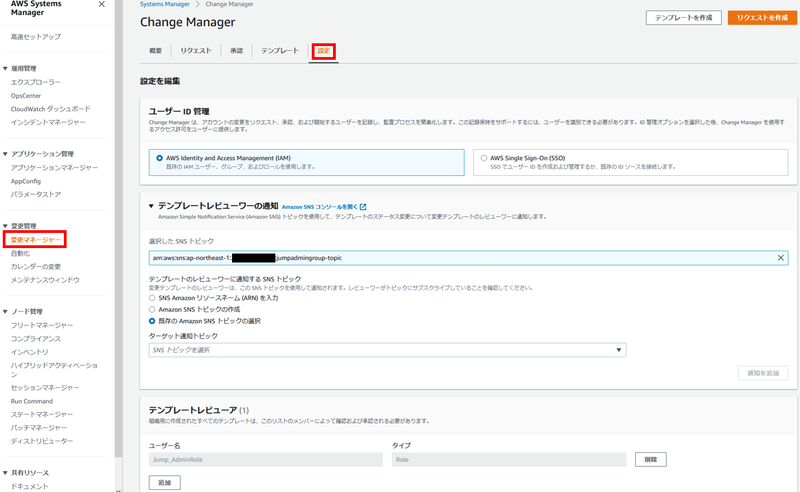The image size is (800, 492).
Task: Open ハイブリッドアクティベーション in sidebar
Action: pos(54,370)
